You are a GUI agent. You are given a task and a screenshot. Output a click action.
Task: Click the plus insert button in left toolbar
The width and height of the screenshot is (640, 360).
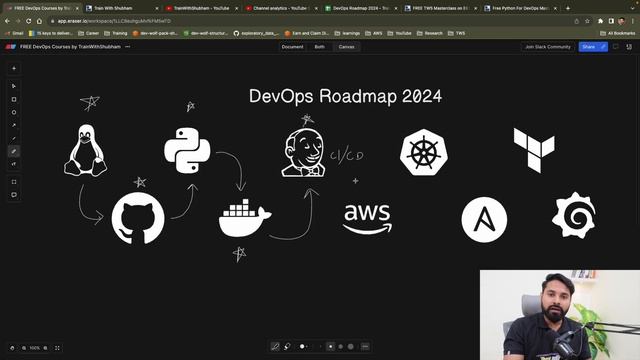(x=14, y=69)
